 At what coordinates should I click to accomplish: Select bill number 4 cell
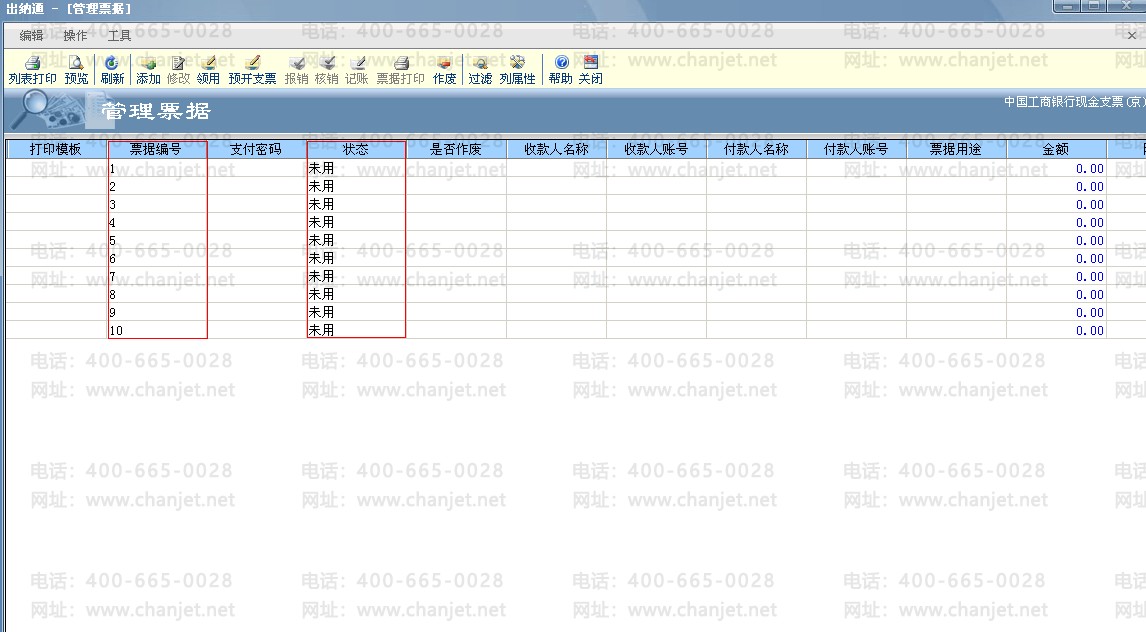pyautogui.click(x=157, y=222)
